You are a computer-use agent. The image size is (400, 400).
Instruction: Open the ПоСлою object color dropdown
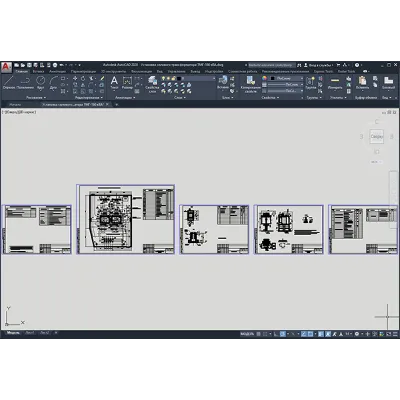click(286, 78)
